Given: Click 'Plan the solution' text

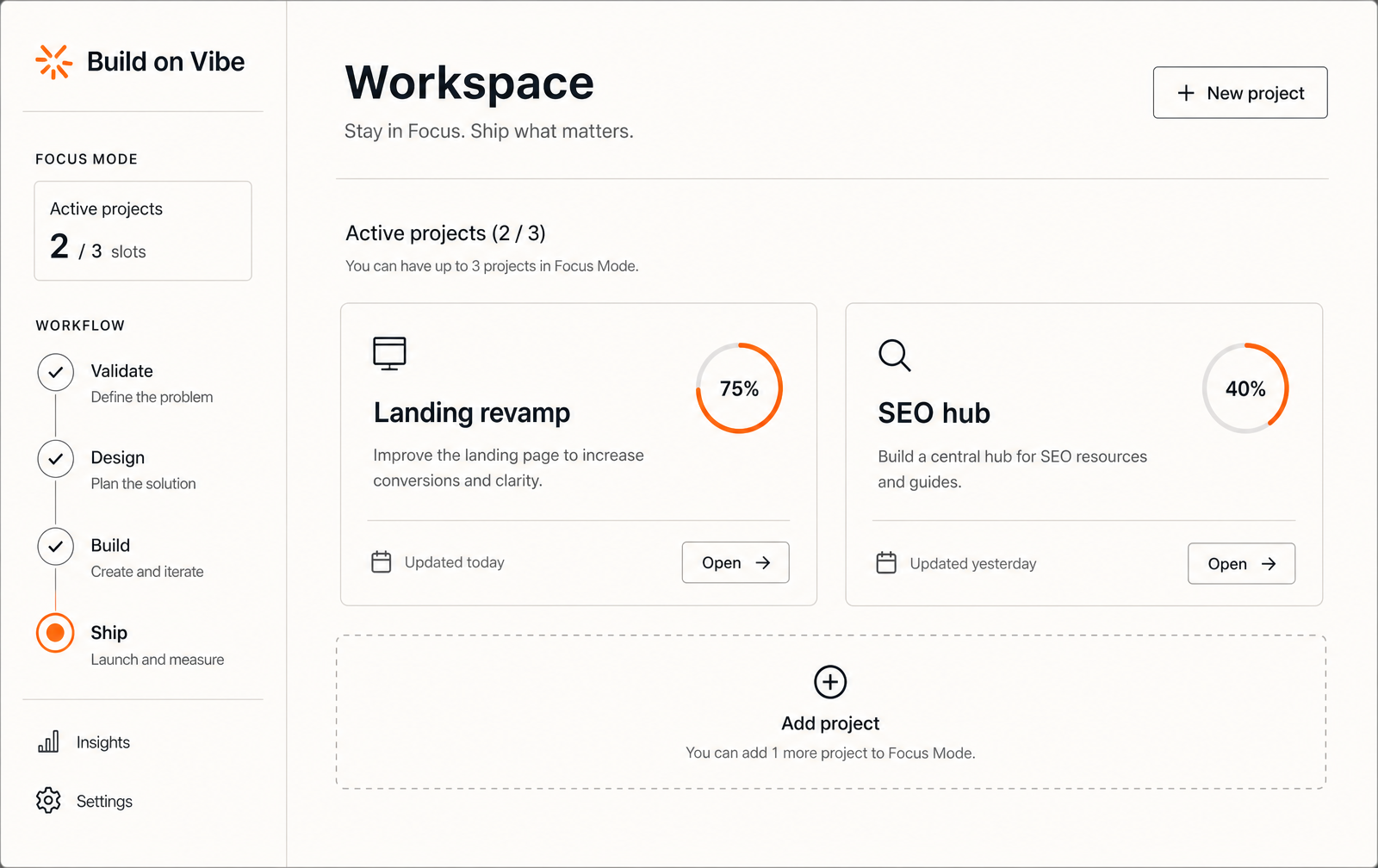Looking at the screenshot, I should 144,484.
